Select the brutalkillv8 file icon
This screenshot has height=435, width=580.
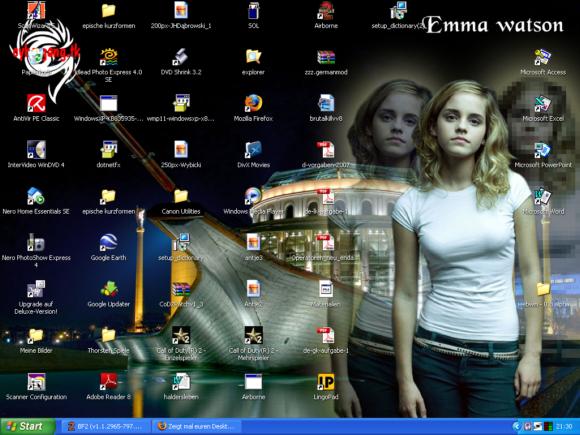(326, 103)
